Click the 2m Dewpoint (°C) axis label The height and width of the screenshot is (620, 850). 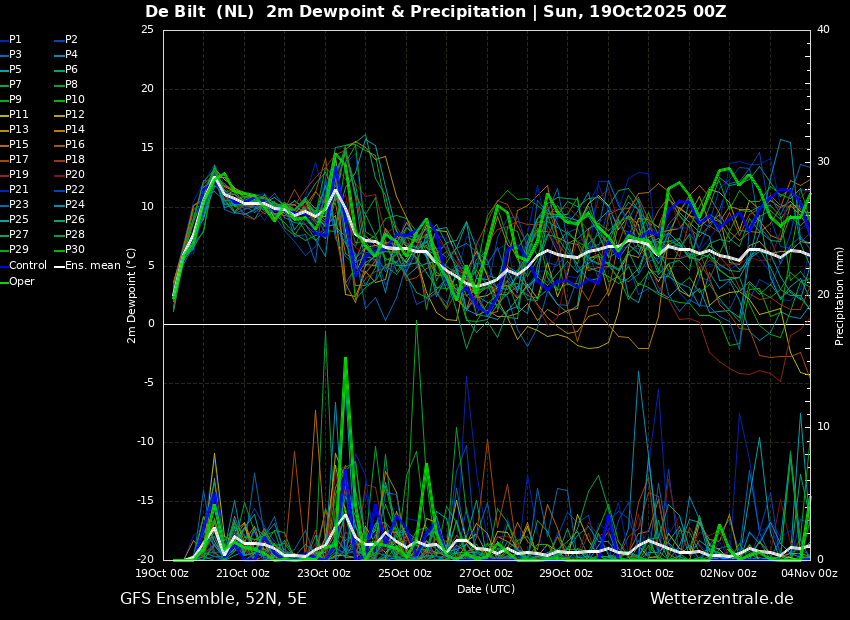[132, 296]
